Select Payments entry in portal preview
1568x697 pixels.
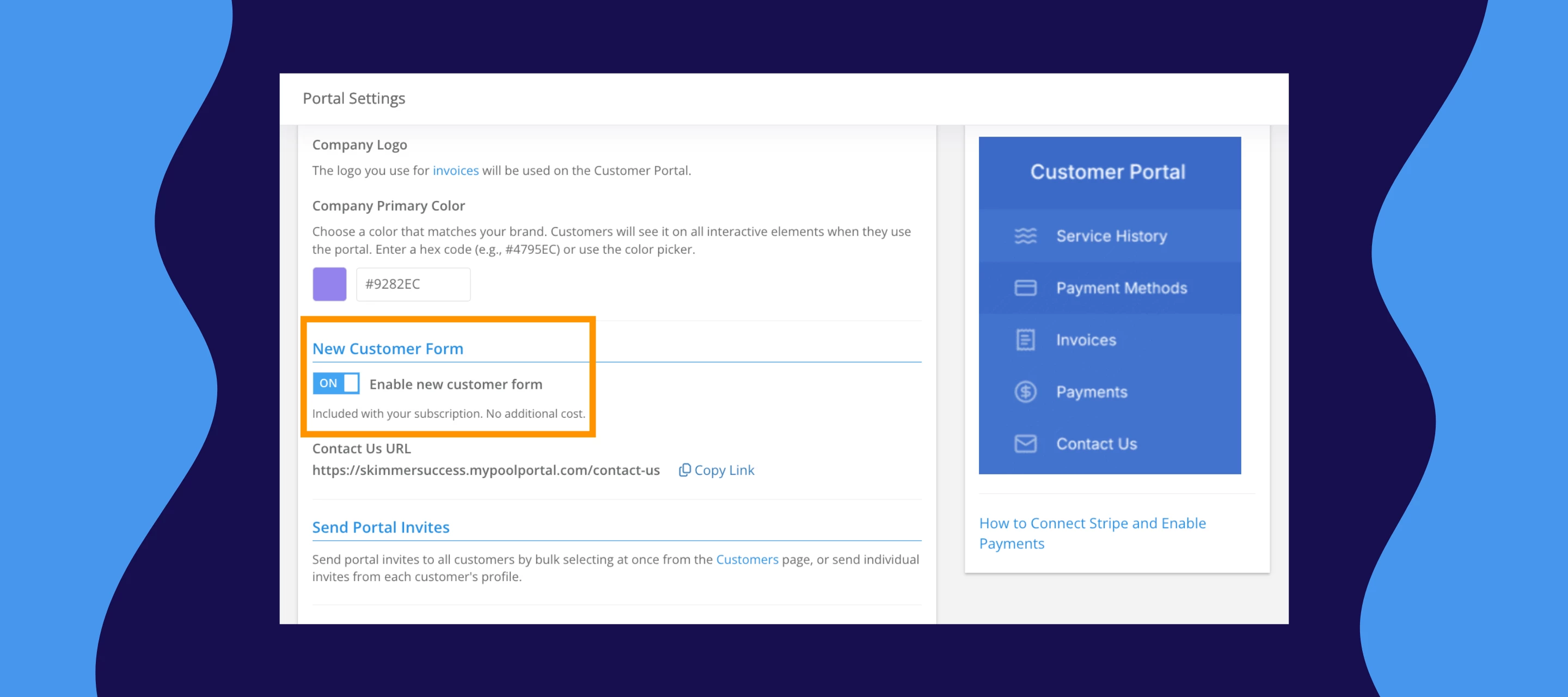tap(1091, 393)
